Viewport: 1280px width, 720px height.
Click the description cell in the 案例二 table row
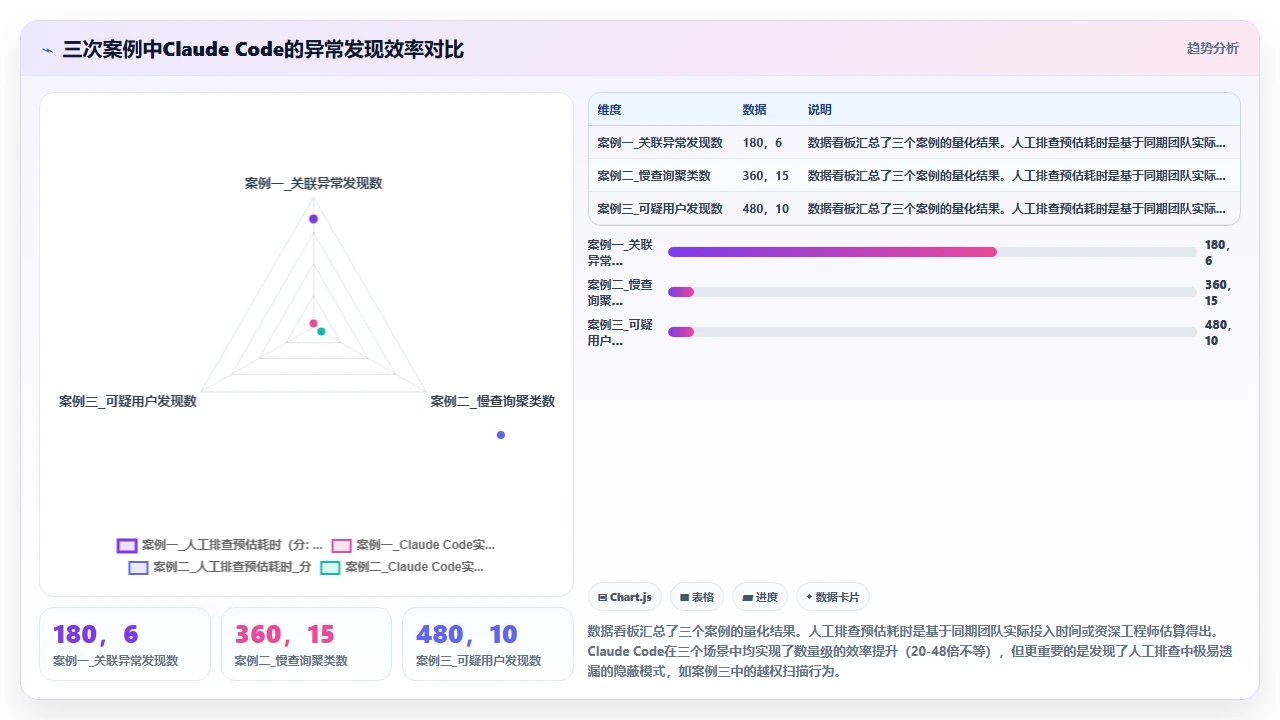pos(1017,176)
